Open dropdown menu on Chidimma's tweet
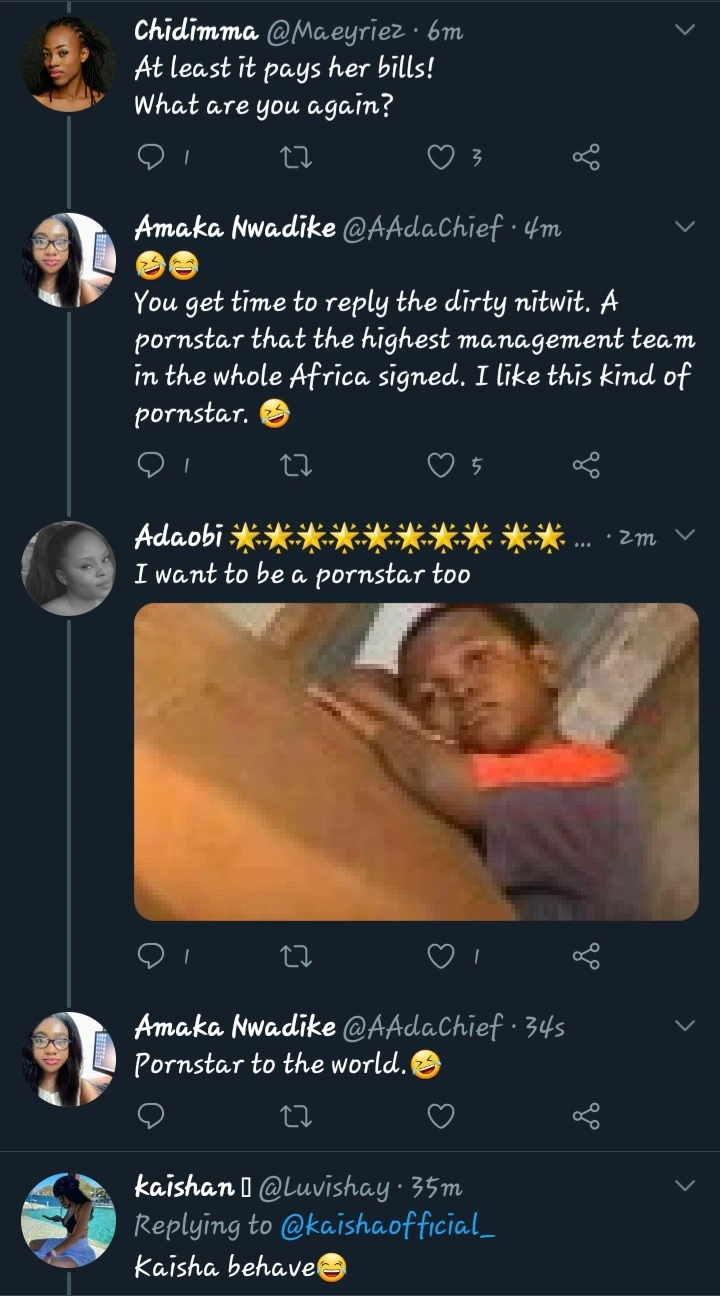This screenshot has height=1296, width=720. tap(685, 30)
